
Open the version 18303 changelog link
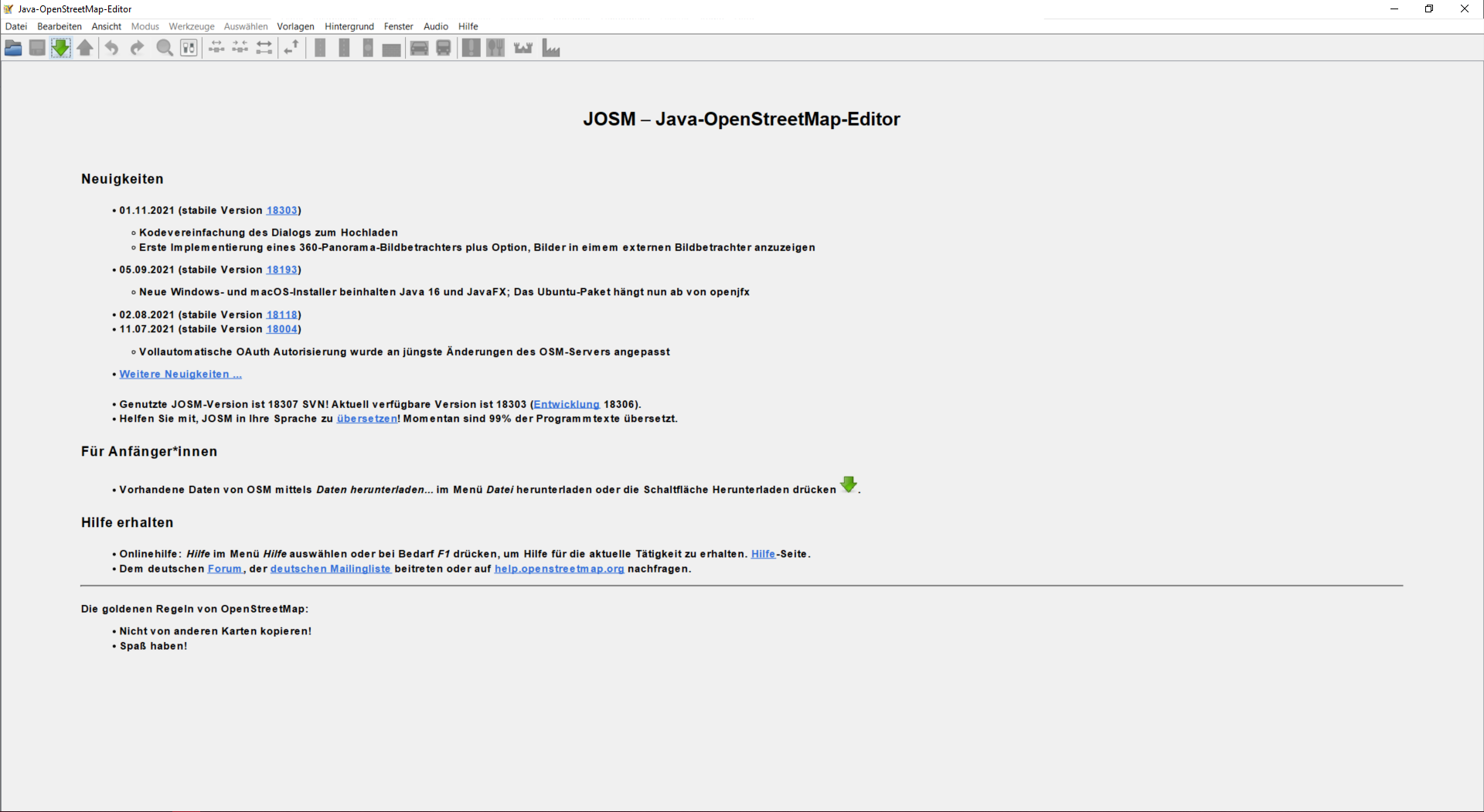tap(281, 210)
